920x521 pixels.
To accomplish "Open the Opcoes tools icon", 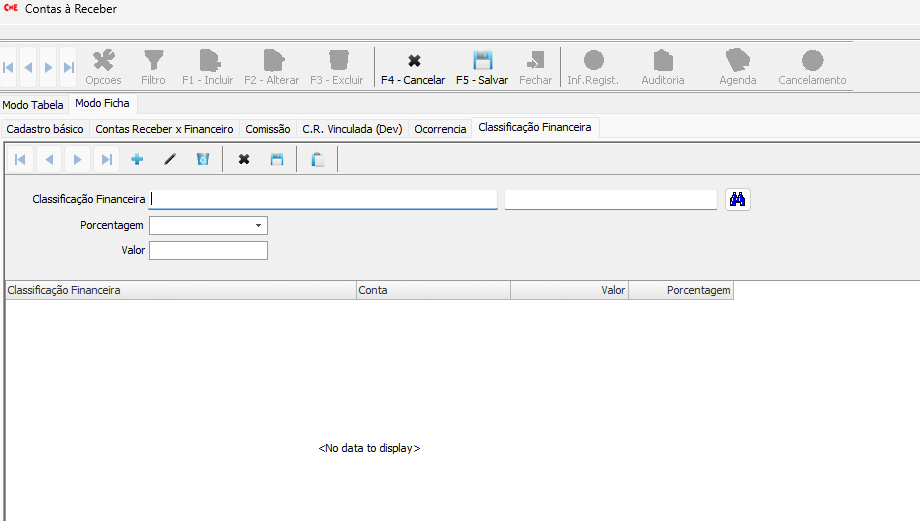I will pos(103,61).
